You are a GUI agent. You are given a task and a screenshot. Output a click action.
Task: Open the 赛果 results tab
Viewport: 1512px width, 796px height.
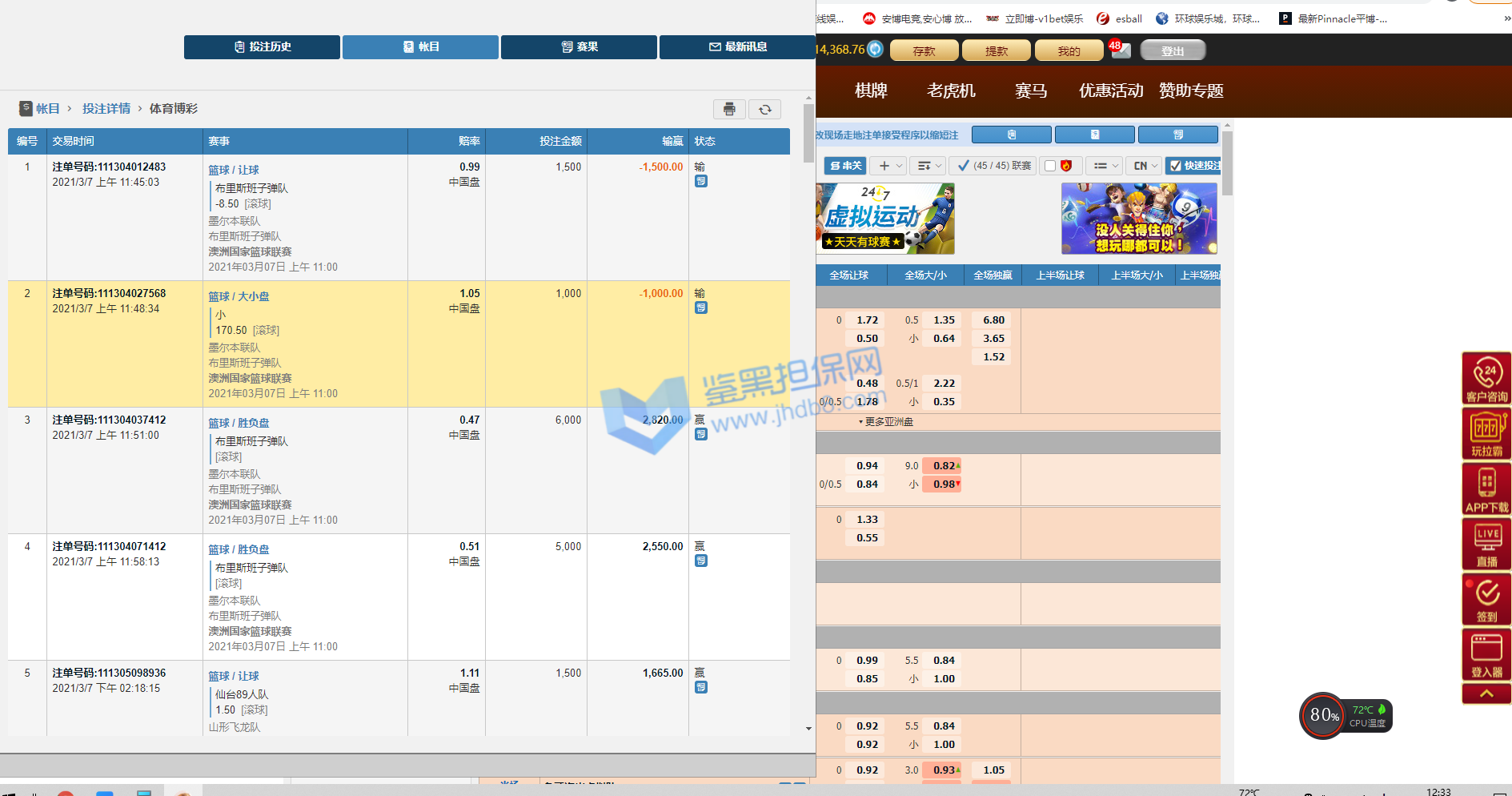tap(579, 47)
